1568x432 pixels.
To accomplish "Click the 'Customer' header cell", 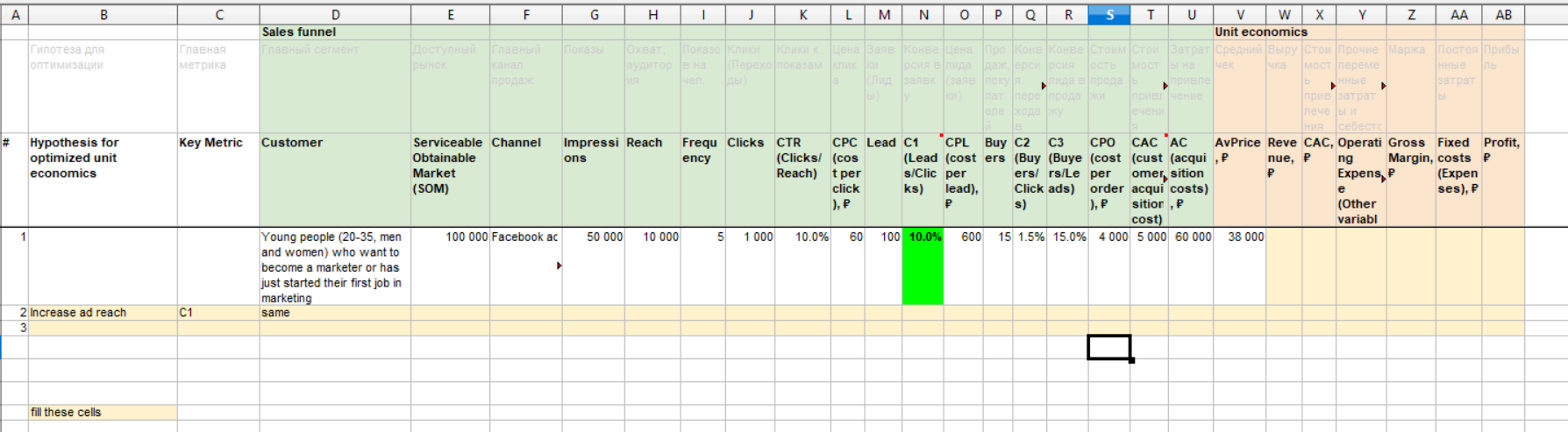I will pyautogui.click(x=335, y=180).
